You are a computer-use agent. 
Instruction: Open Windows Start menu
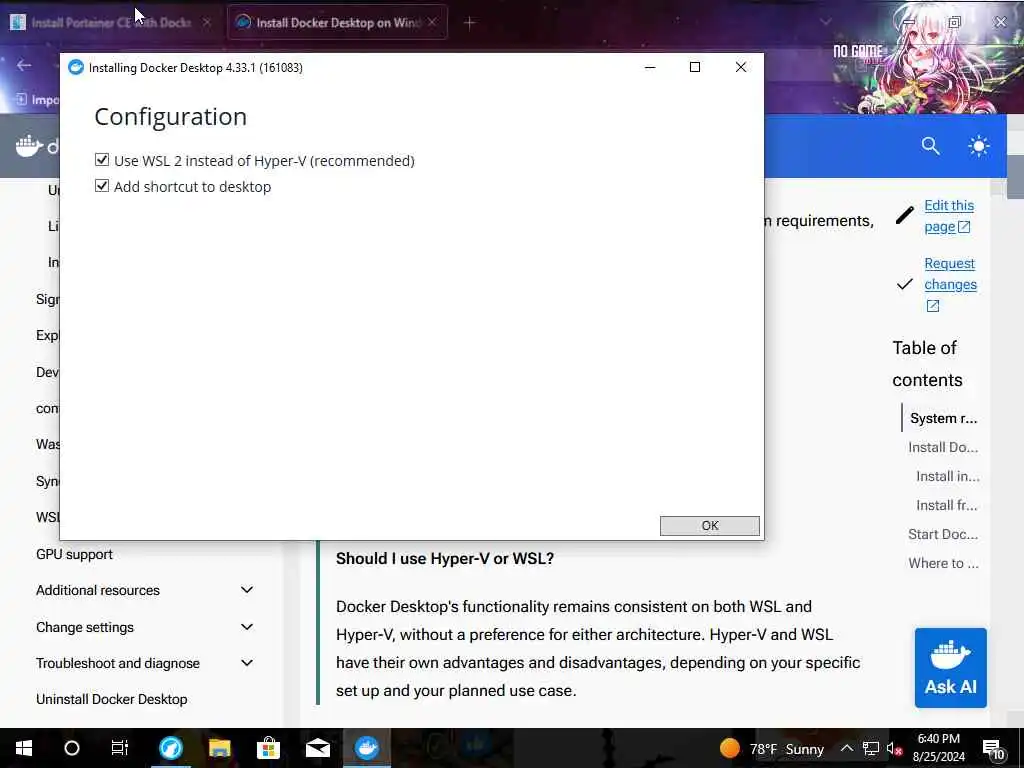(x=24, y=748)
